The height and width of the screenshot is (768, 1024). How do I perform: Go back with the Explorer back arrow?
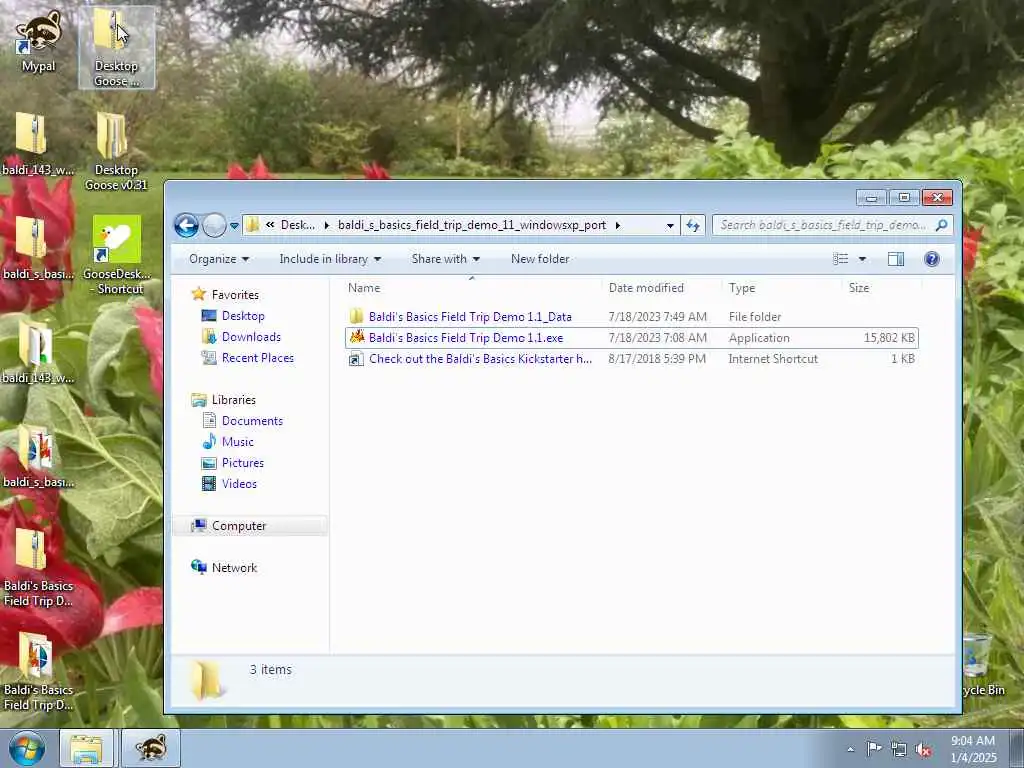[x=187, y=225]
